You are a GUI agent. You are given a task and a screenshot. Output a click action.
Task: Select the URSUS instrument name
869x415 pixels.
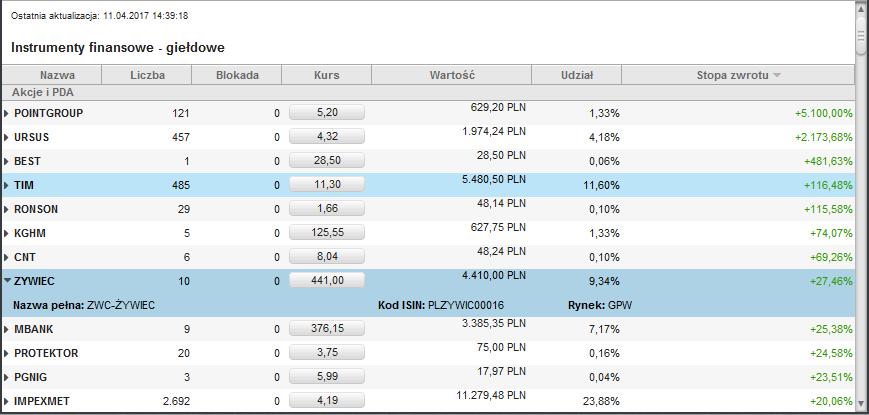pyautogui.click(x=32, y=137)
